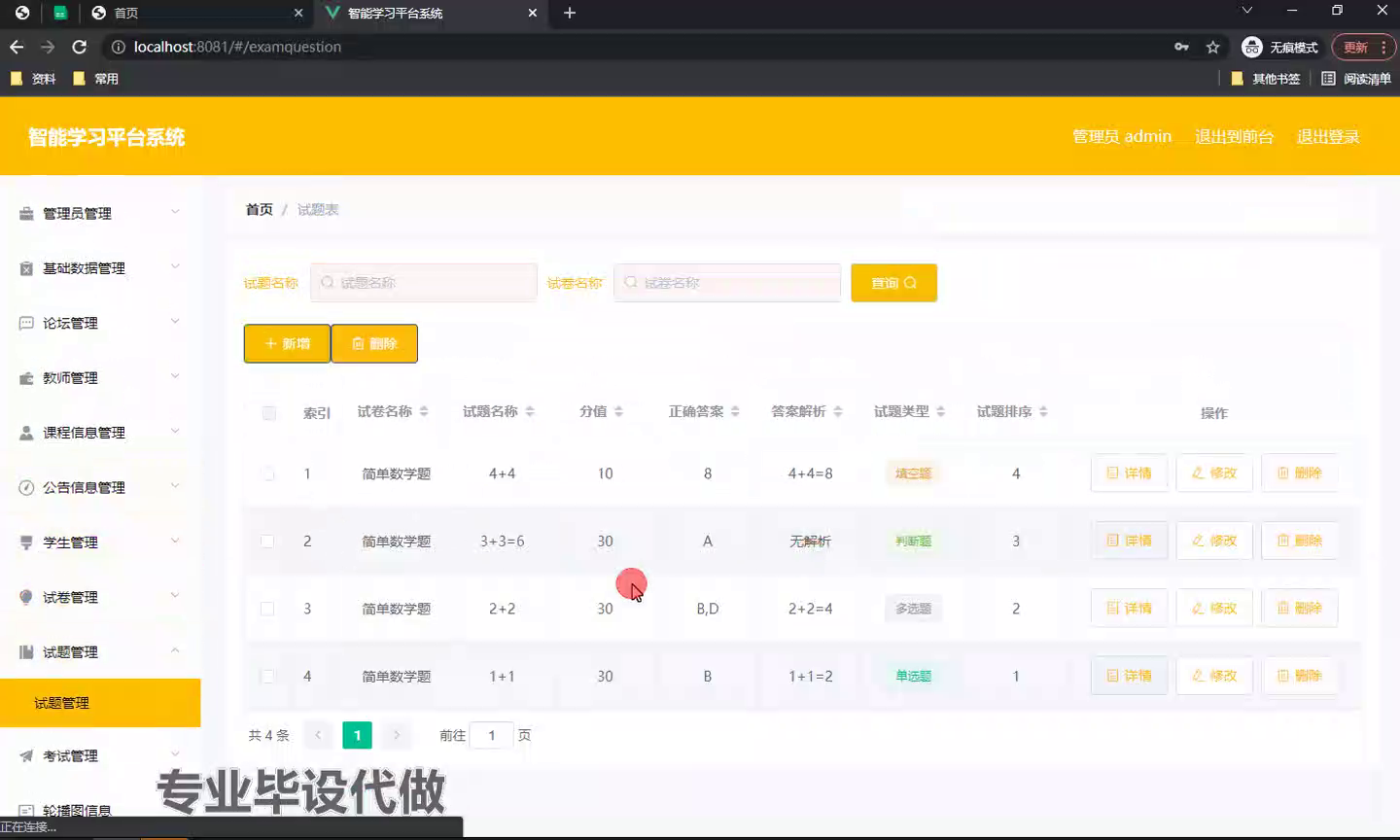Open the incognito mode profile icon
This screenshot has height=840, width=1400.
click(x=1252, y=47)
